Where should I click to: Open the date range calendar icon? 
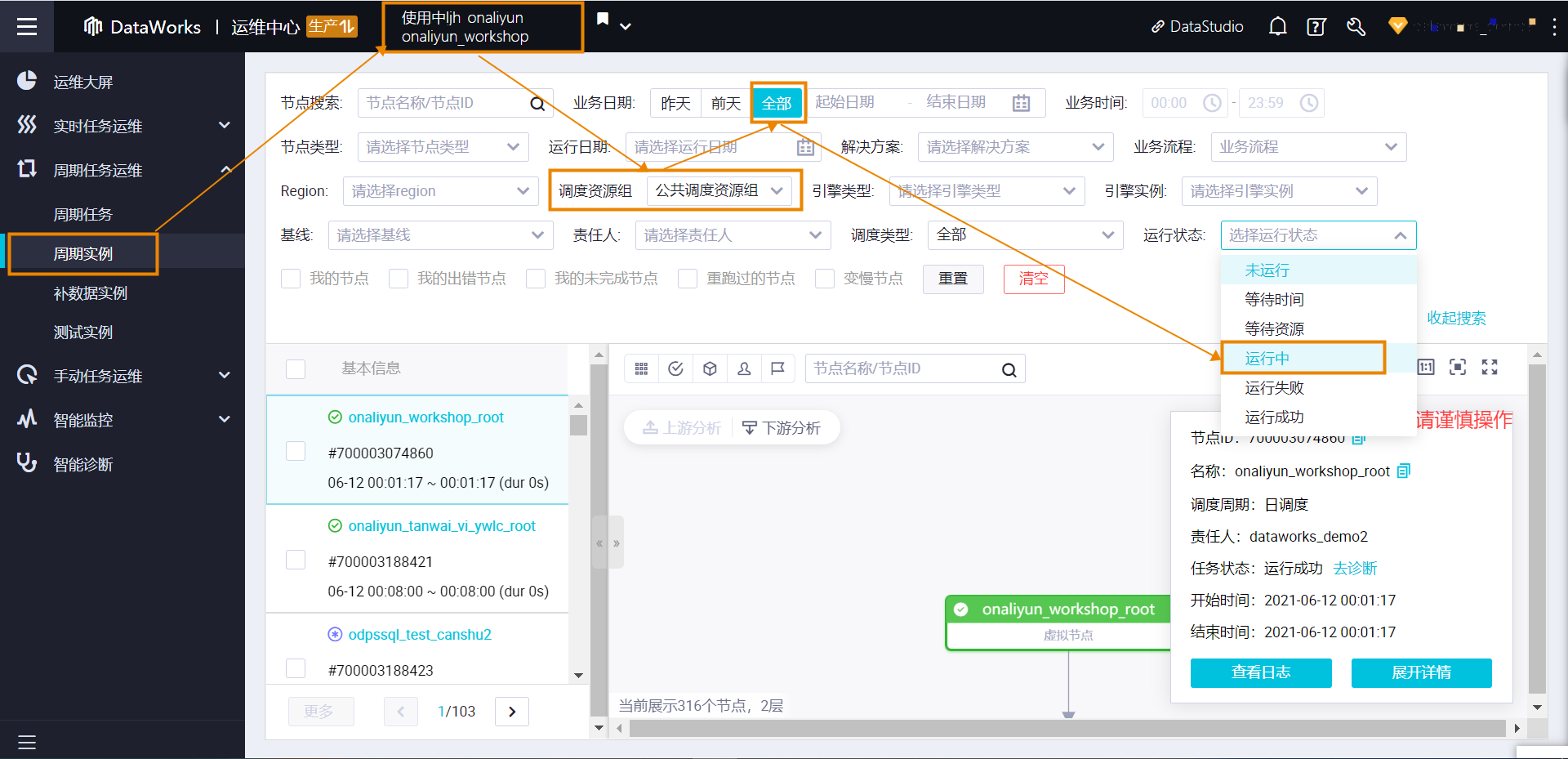[x=1021, y=103]
